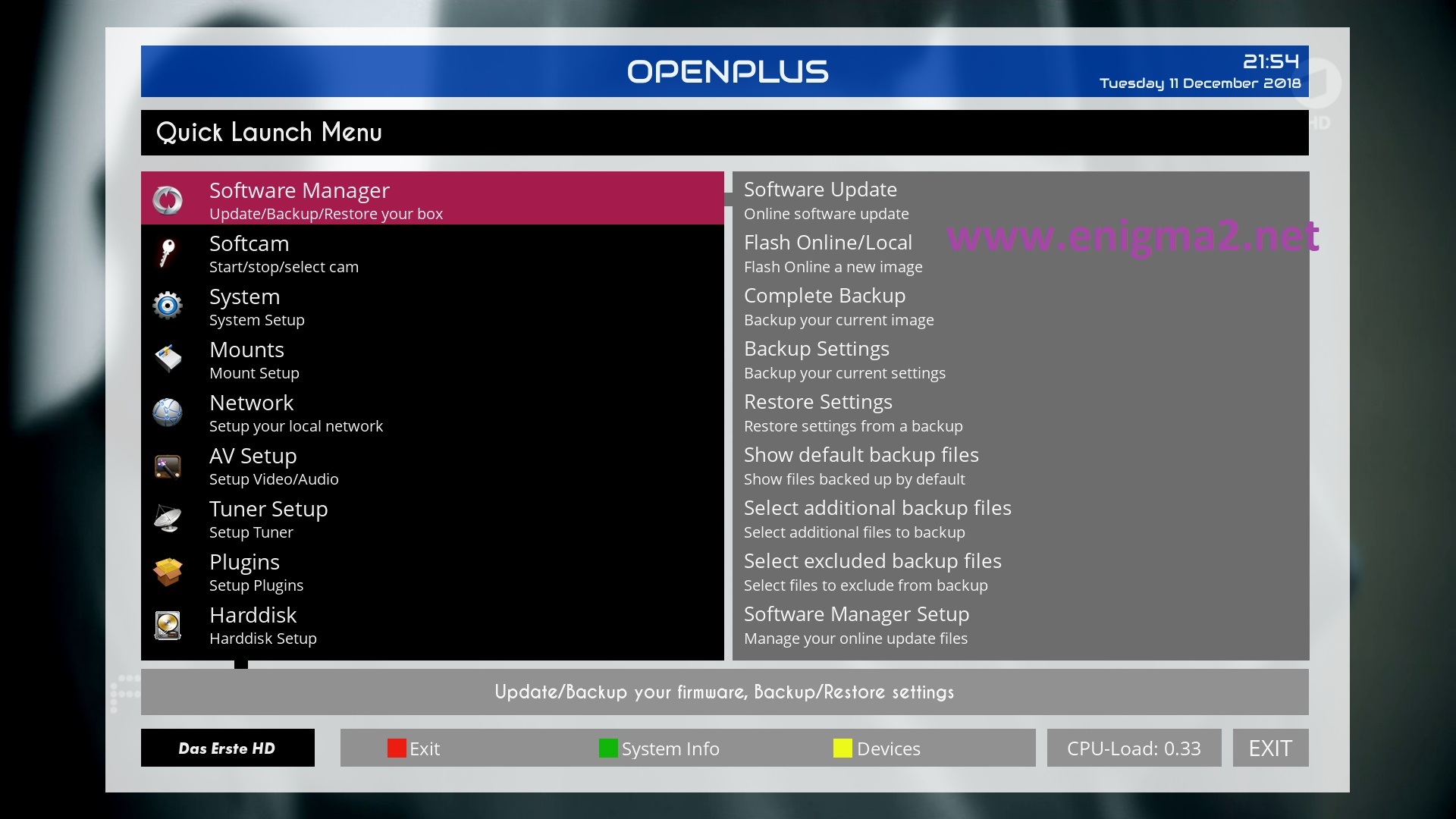
Task: Open the Harddisk menu entry
Action: point(432,624)
